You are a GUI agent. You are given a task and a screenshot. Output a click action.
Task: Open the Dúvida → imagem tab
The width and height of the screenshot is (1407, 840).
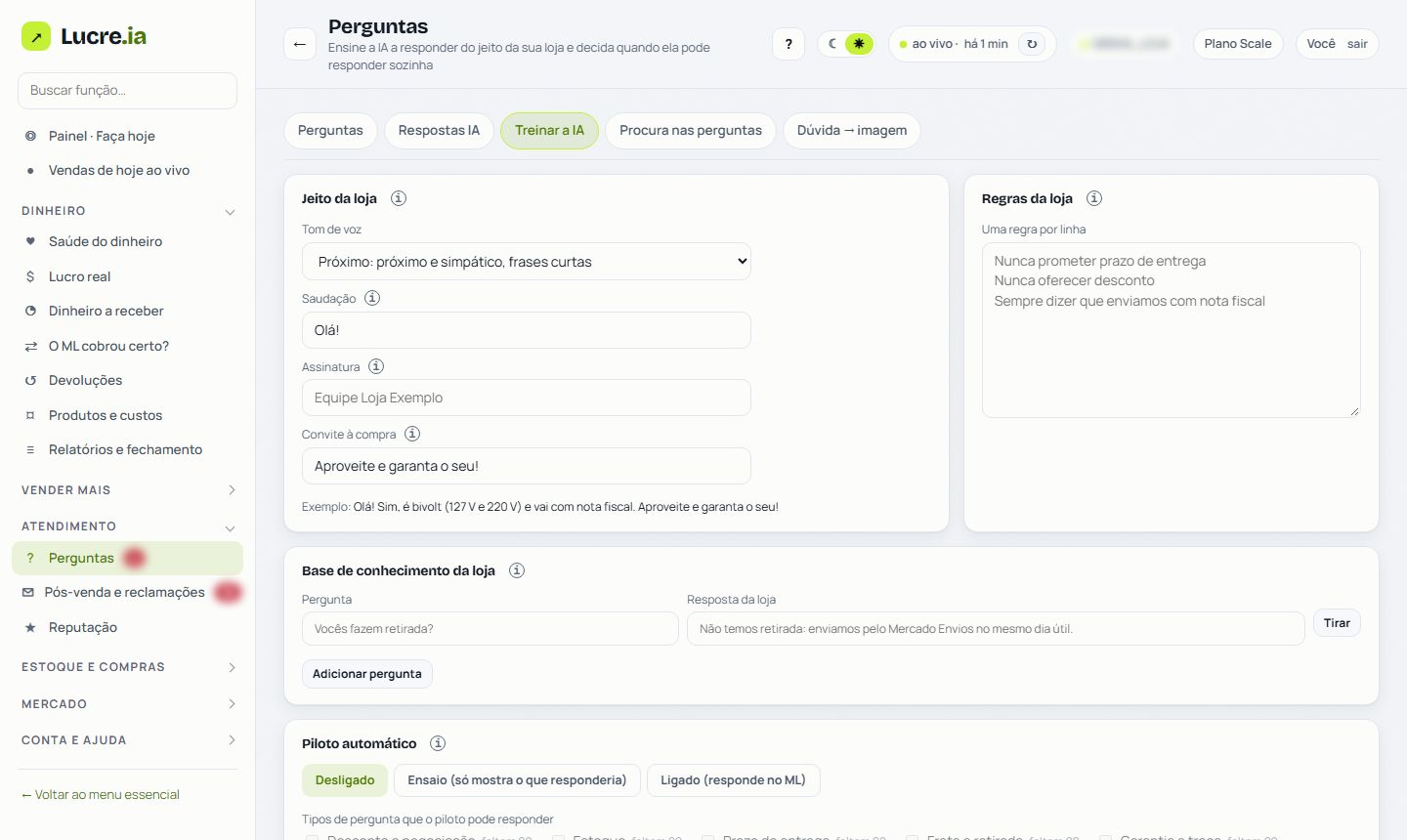(852, 131)
